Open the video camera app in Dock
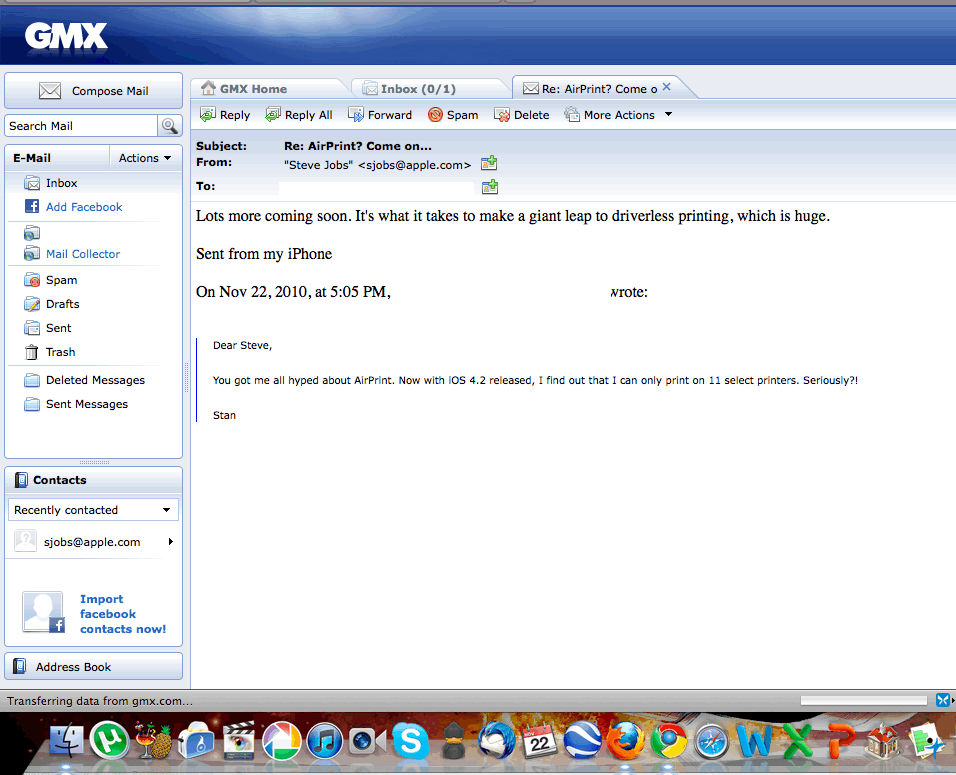 point(368,741)
